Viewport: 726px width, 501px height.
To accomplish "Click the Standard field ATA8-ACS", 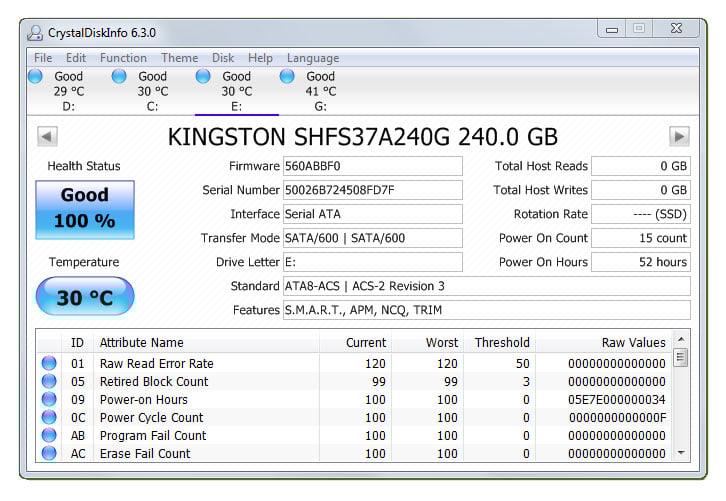I will (487, 286).
